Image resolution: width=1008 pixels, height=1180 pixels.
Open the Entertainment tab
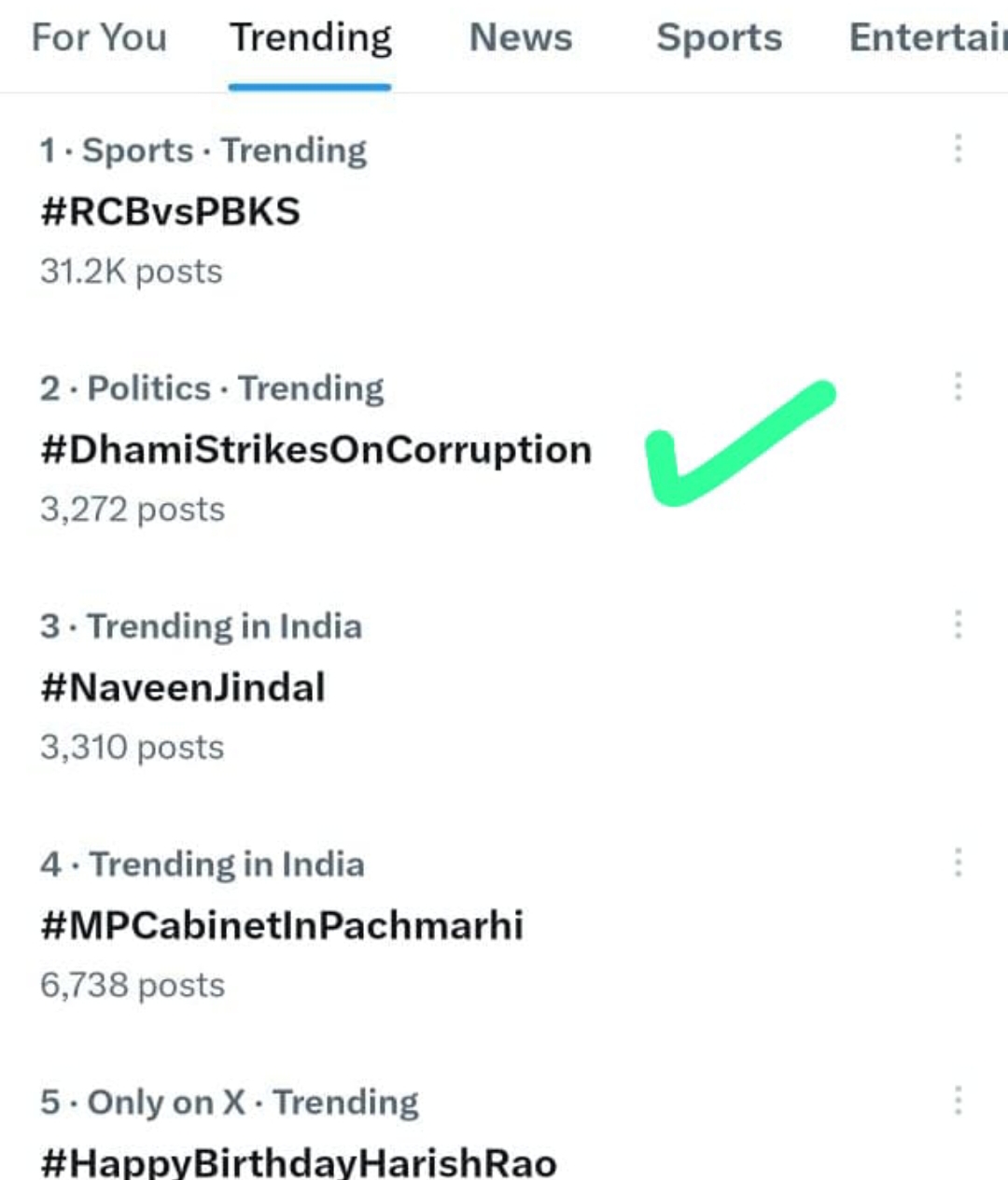click(928, 38)
